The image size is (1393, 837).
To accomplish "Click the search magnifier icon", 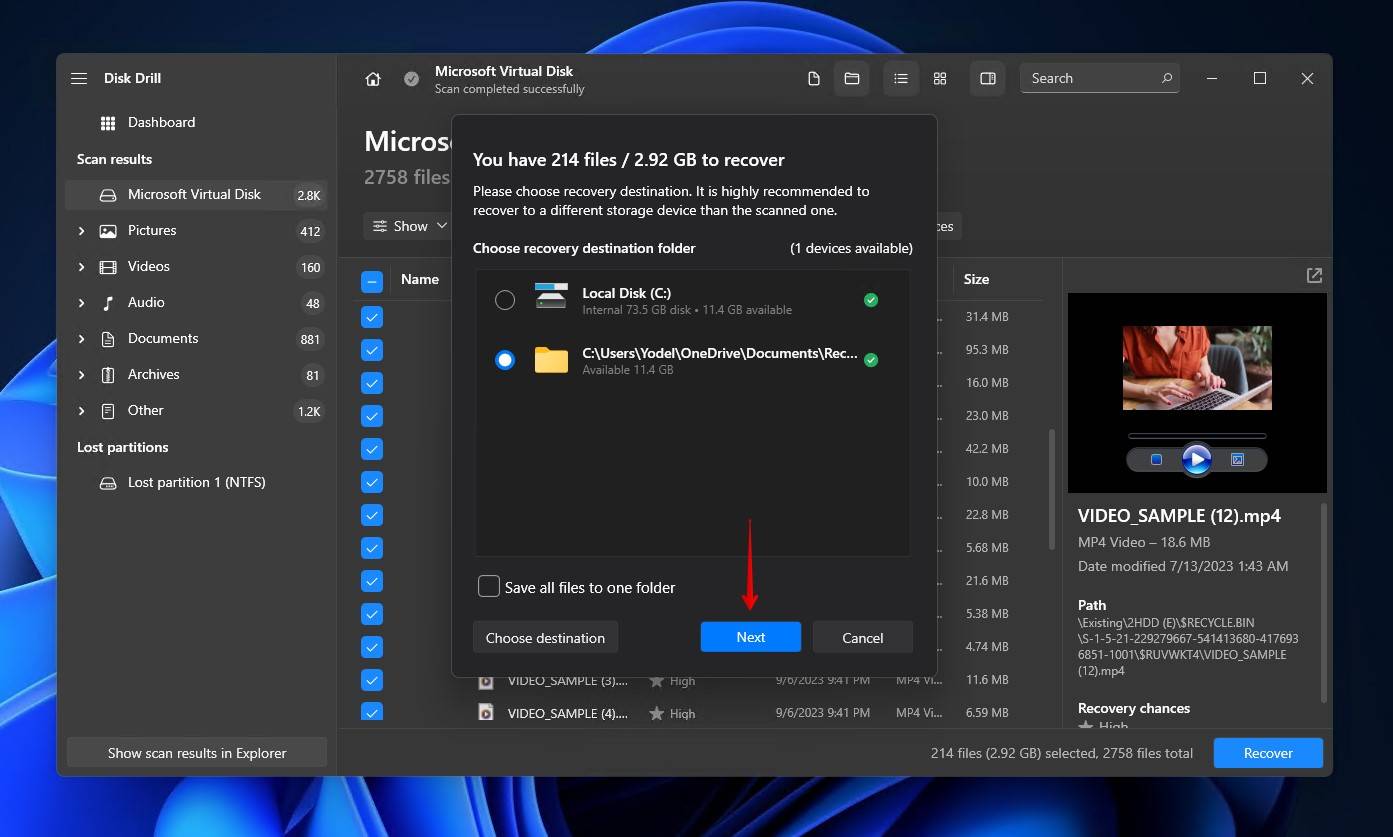I will coord(1166,78).
